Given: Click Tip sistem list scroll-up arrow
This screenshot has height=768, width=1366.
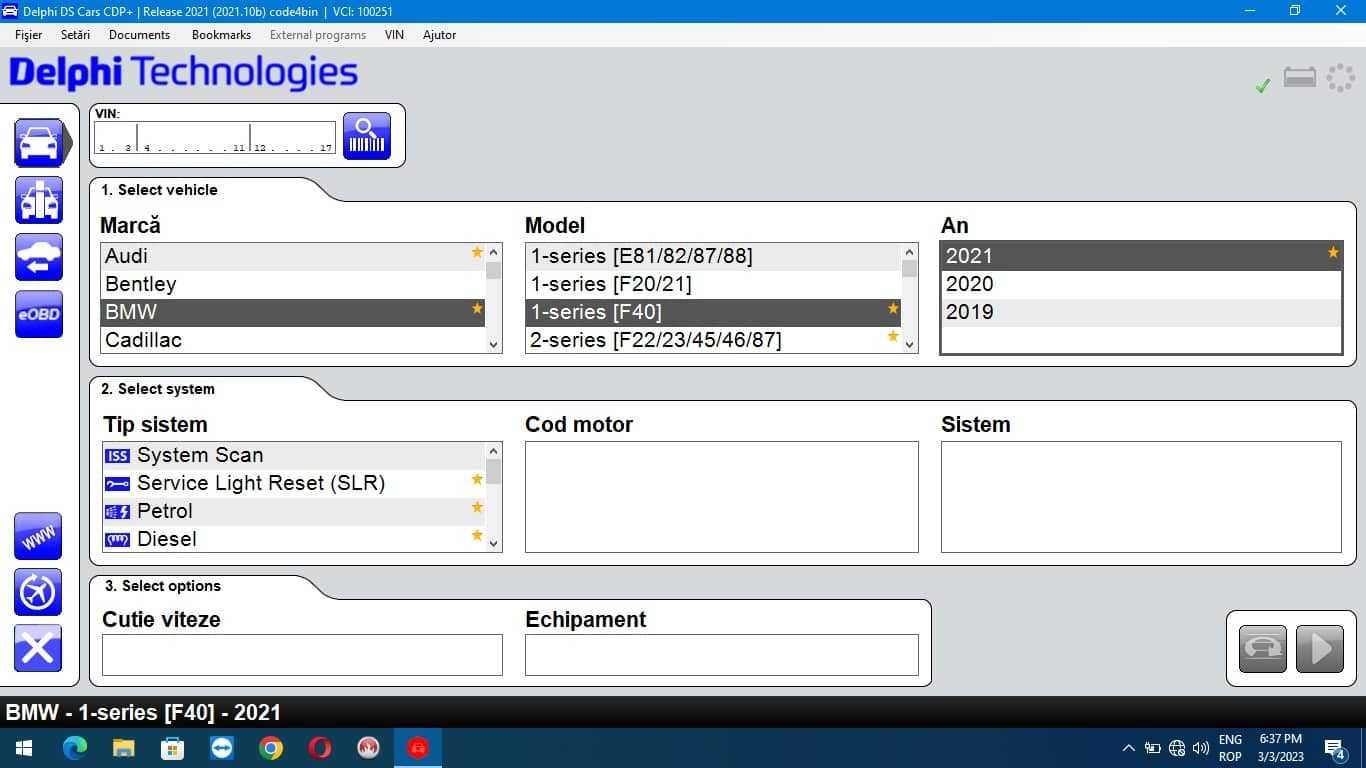Looking at the screenshot, I should click(493, 451).
